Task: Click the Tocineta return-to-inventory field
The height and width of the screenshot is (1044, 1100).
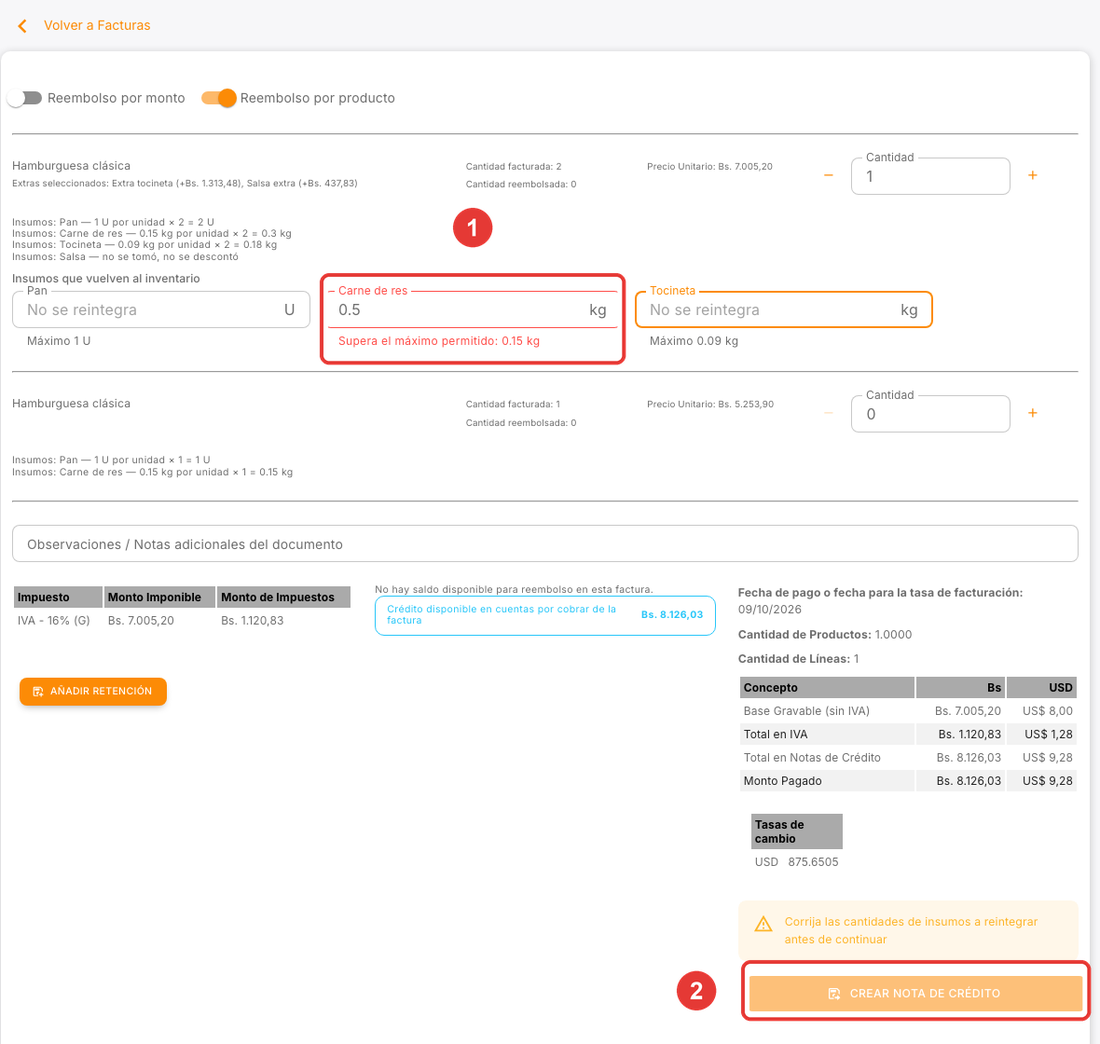Action: [x=784, y=309]
